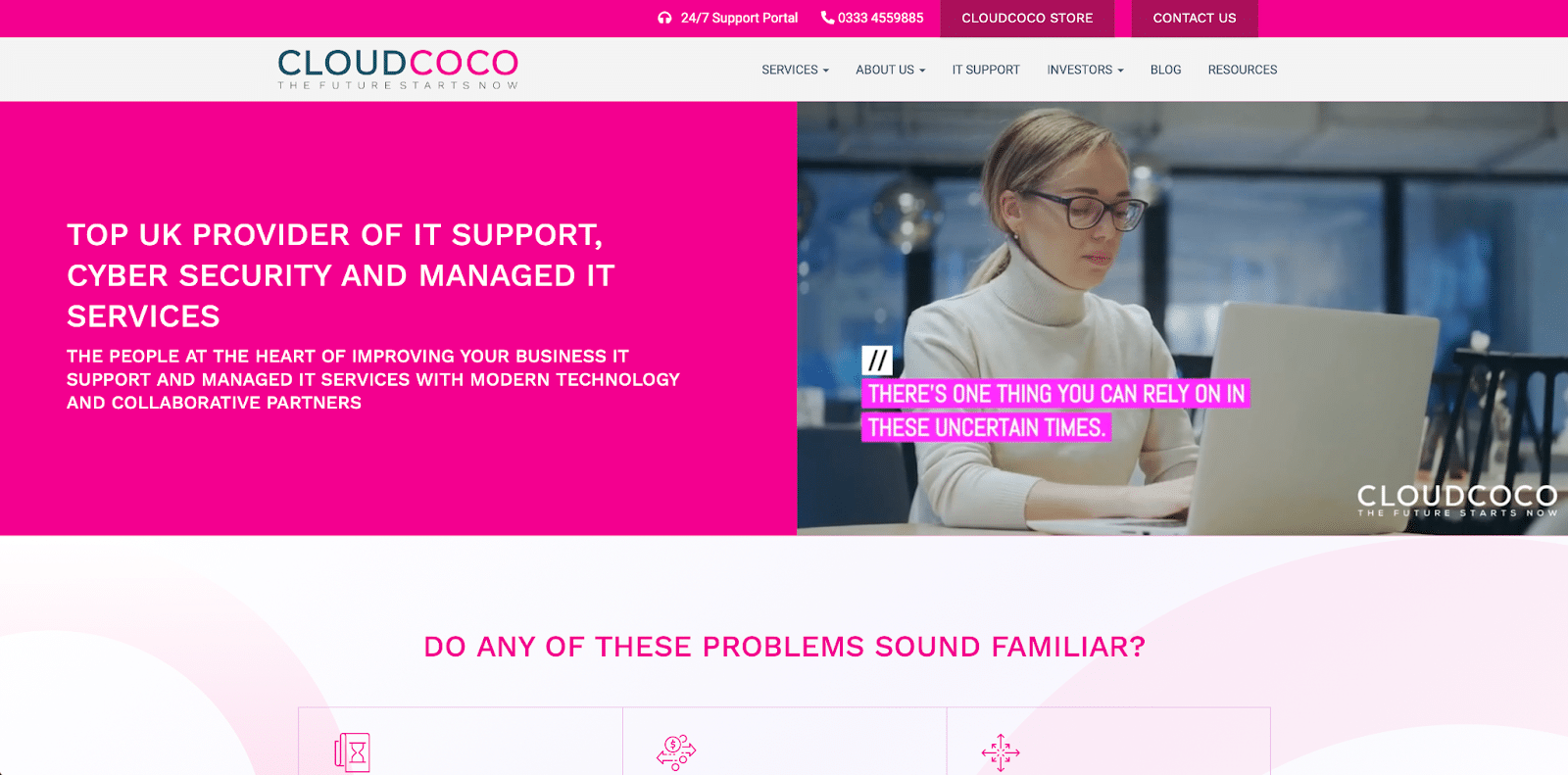Expand the Investors dropdown menu
This screenshot has width=1568, height=775.
pyautogui.click(x=1085, y=70)
